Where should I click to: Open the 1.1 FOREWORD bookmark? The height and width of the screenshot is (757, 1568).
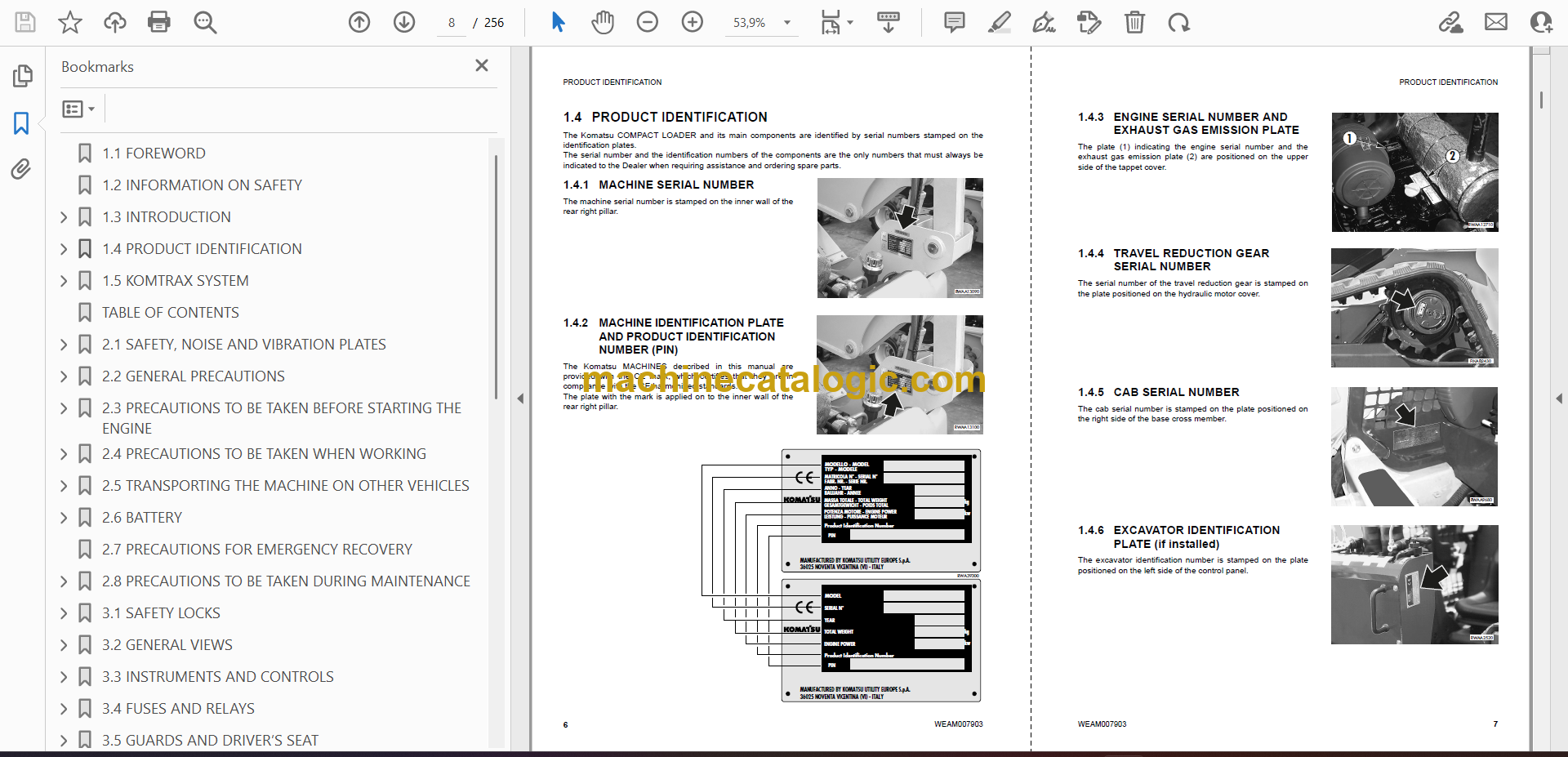(x=154, y=154)
